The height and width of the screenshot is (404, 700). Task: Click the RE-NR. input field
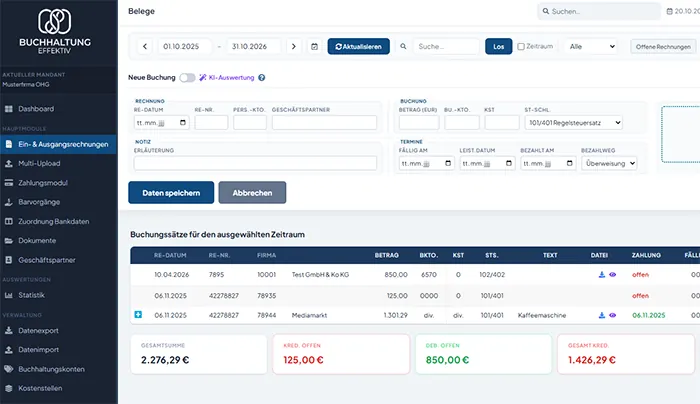pos(211,123)
